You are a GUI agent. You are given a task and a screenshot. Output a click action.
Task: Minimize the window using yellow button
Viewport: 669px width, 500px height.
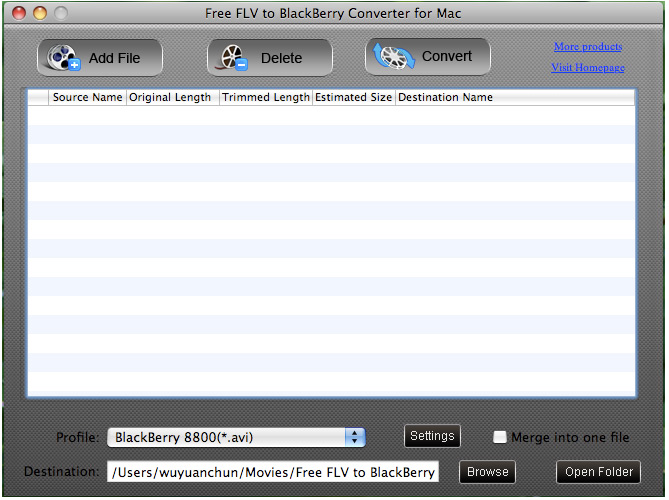pos(40,14)
